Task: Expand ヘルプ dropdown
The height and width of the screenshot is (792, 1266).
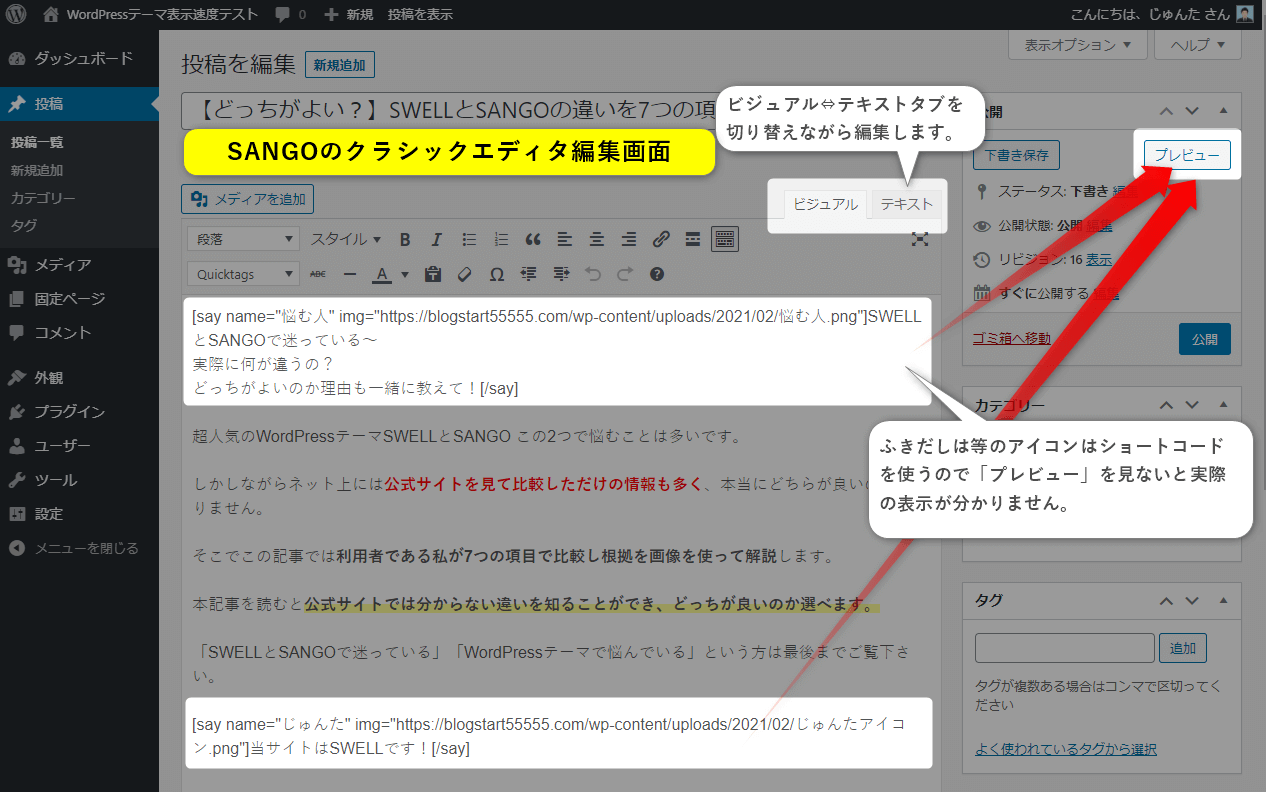Action: pos(1198,45)
